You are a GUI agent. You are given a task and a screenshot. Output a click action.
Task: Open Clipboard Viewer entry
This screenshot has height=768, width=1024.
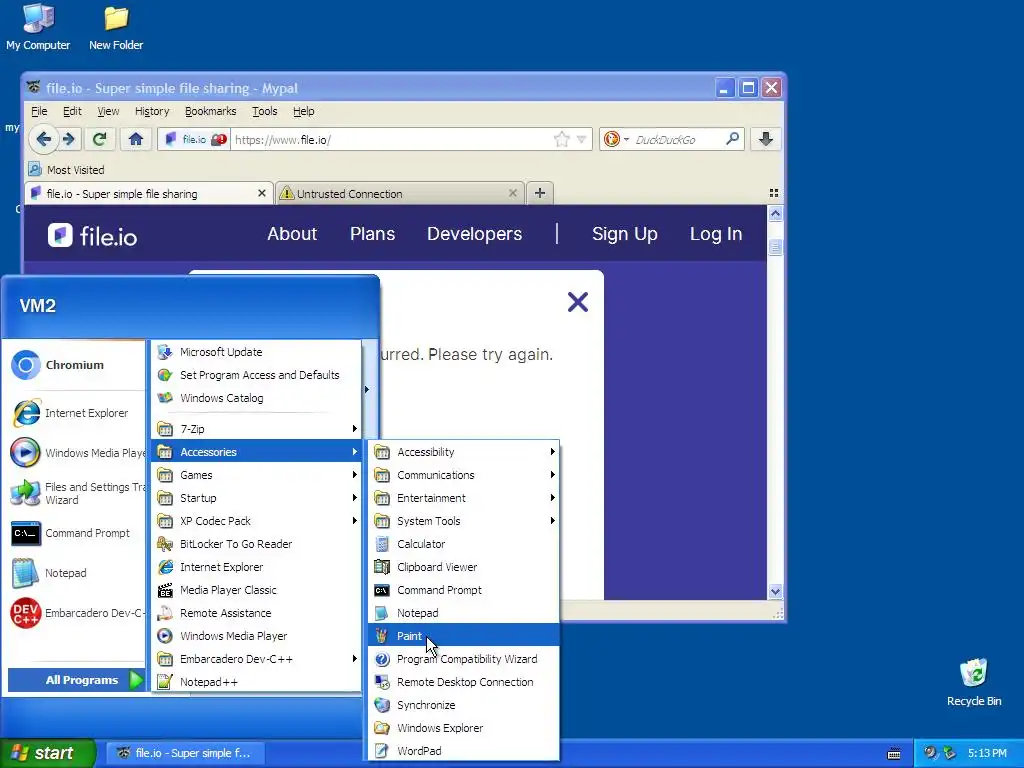(x=463, y=566)
